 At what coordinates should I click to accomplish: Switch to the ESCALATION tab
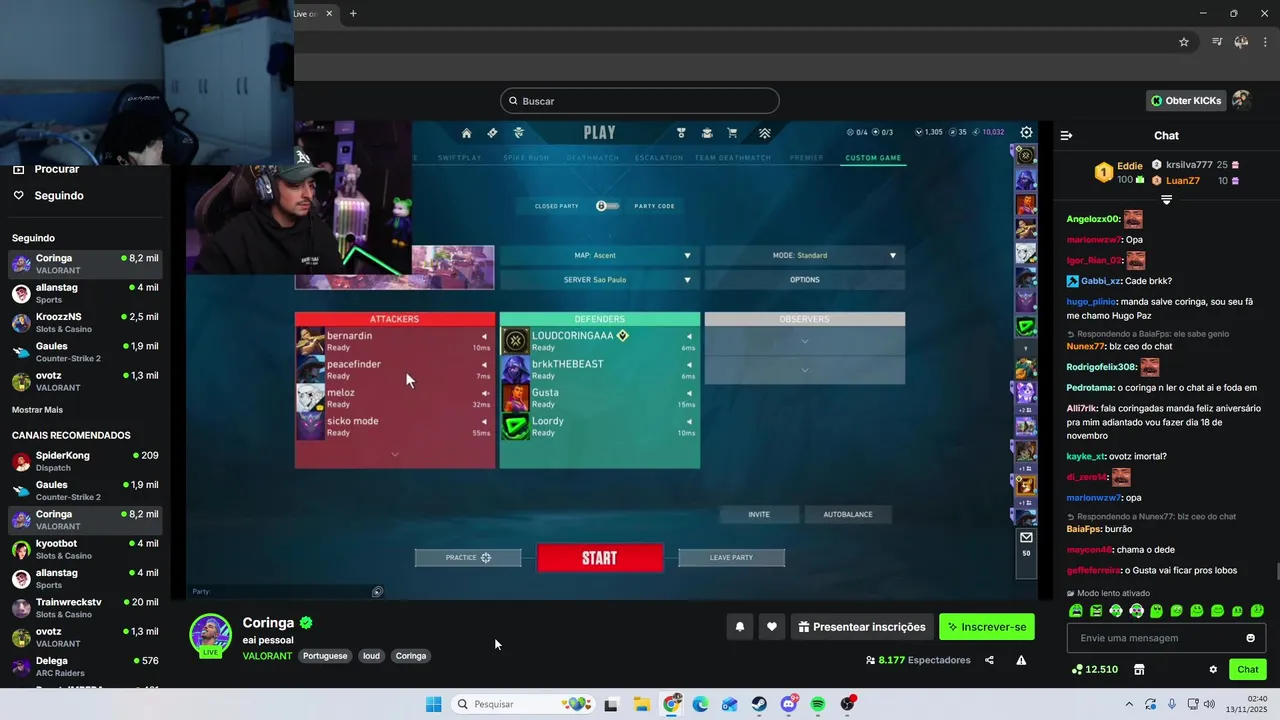[658, 158]
